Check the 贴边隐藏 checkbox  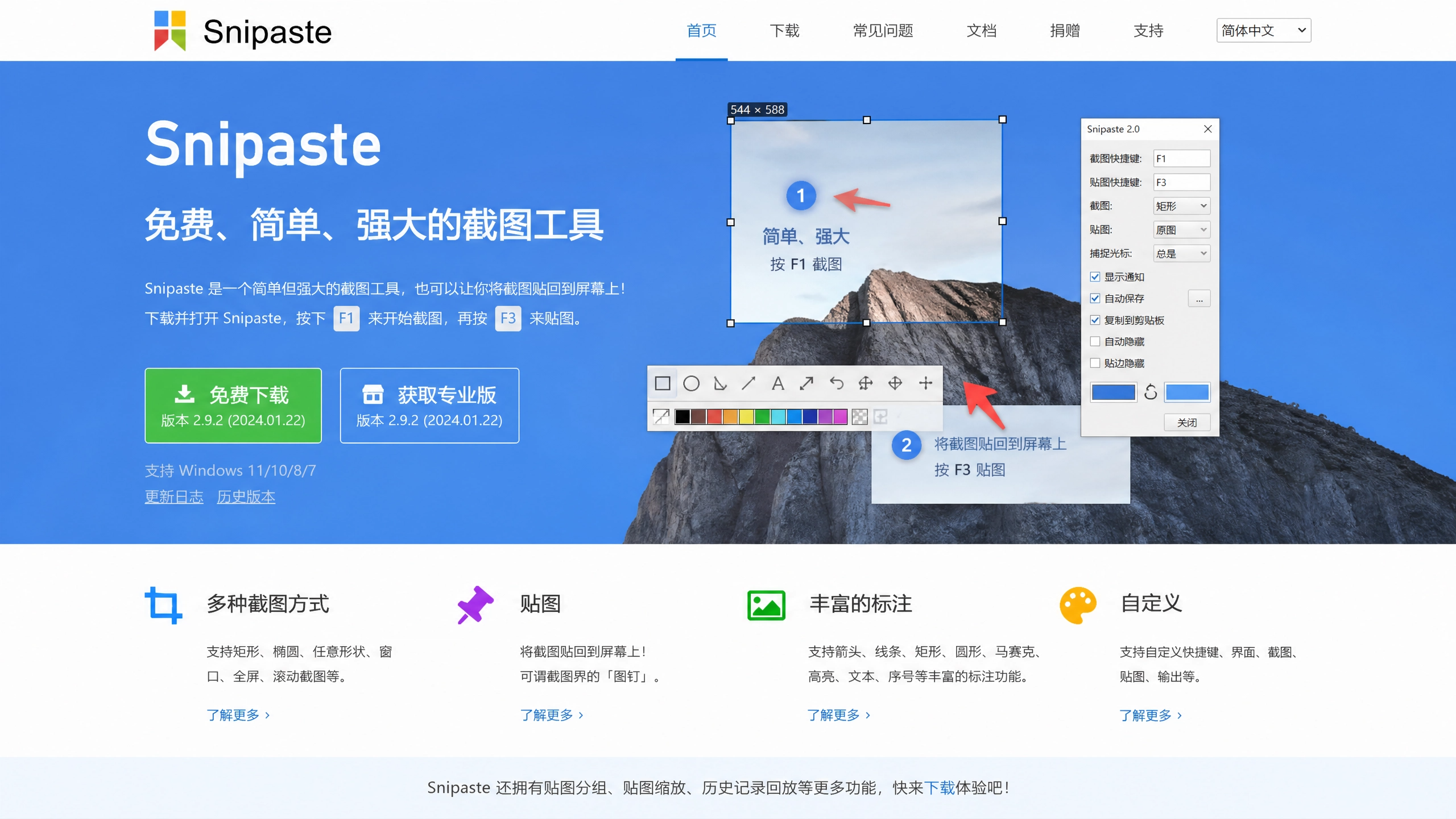tap(1095, 363)
